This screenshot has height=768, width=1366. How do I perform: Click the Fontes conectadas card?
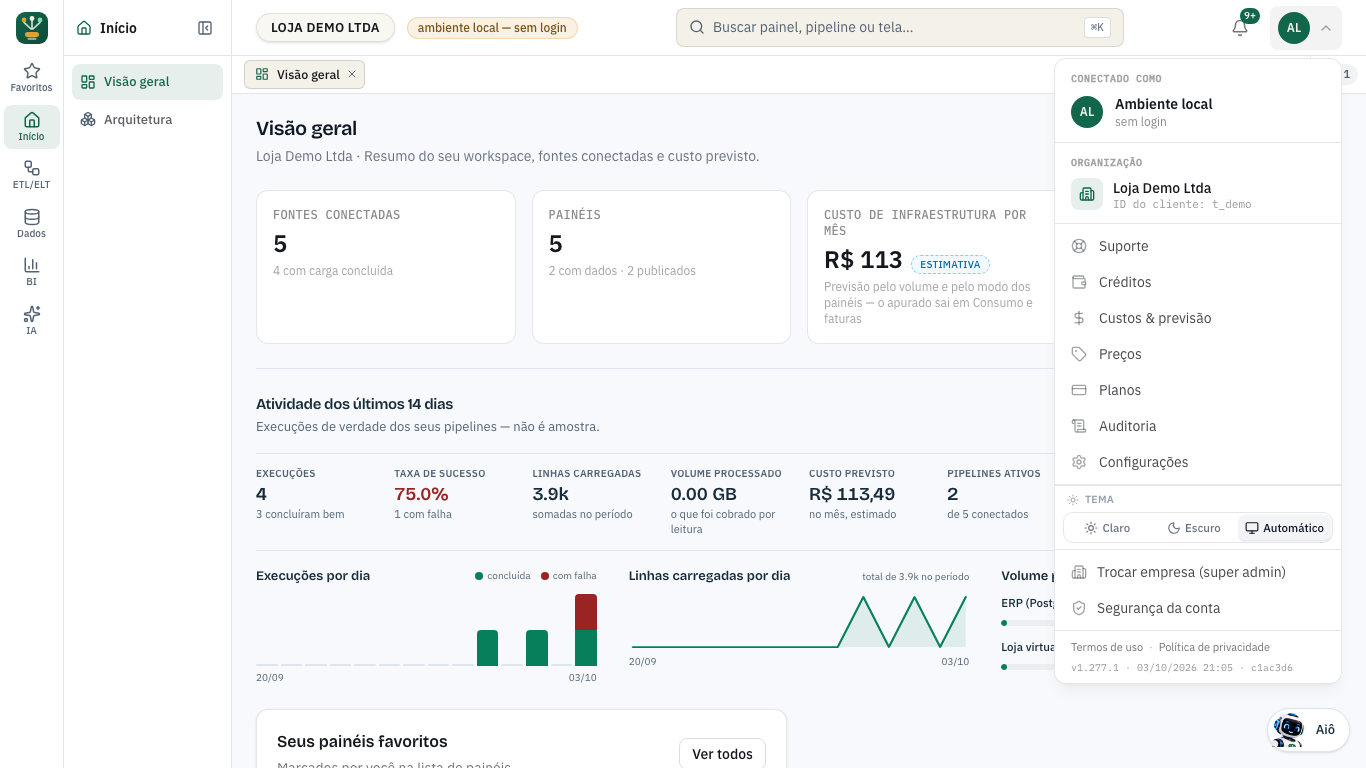[x=386, y=267]
